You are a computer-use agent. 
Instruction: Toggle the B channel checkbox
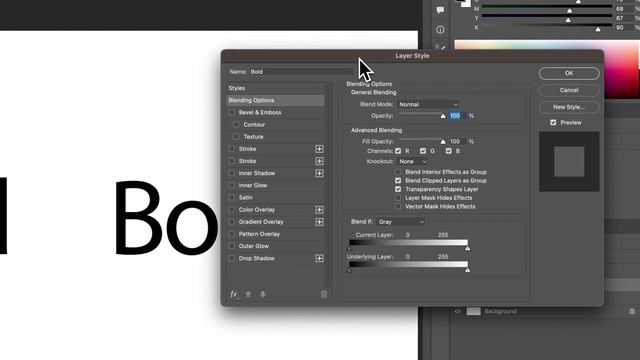[449, 151]
